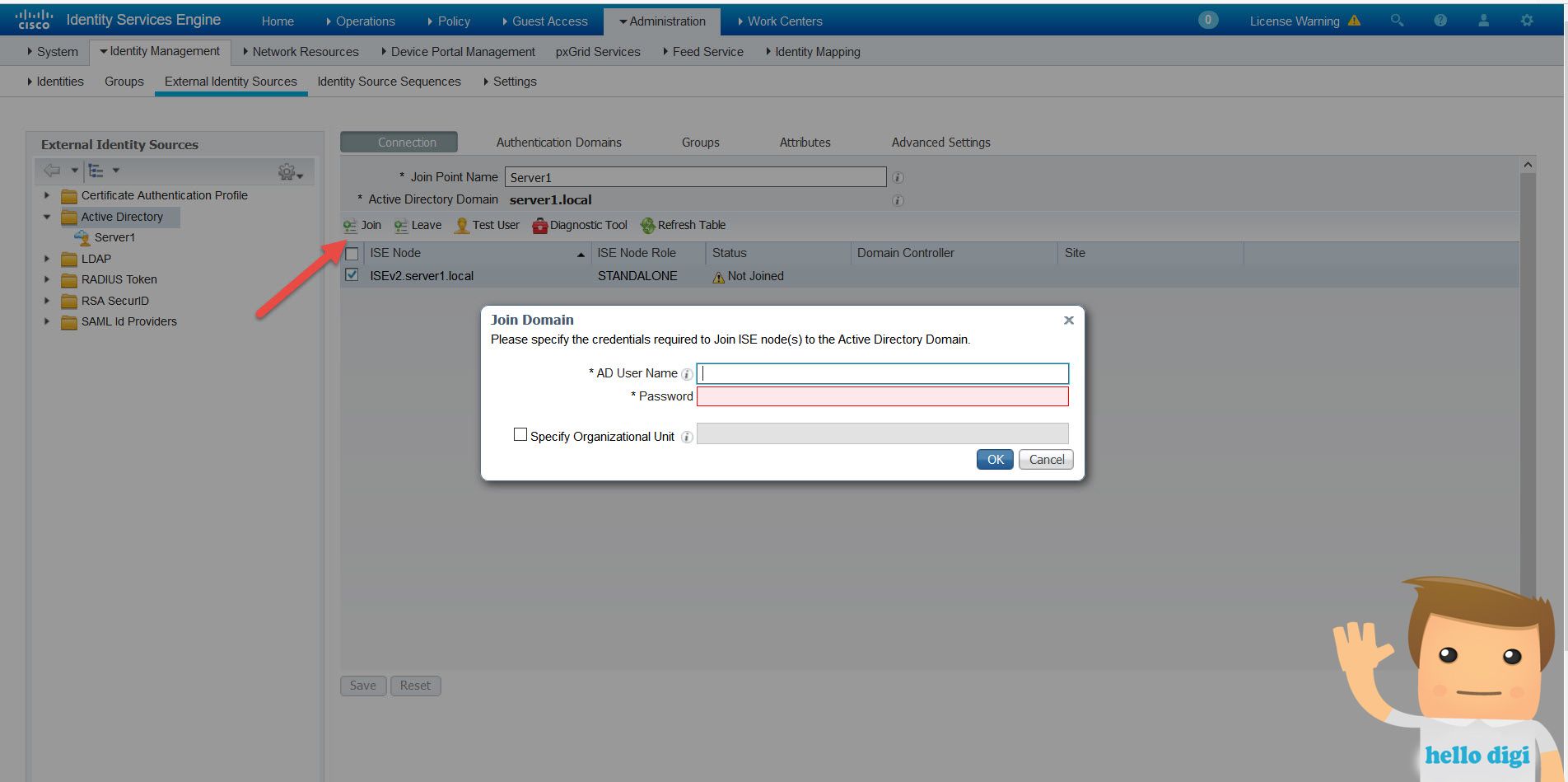Viewport: 1568px width, 782px height.
Task: Open the system settings gear in the header
Action: point(1527,21)
